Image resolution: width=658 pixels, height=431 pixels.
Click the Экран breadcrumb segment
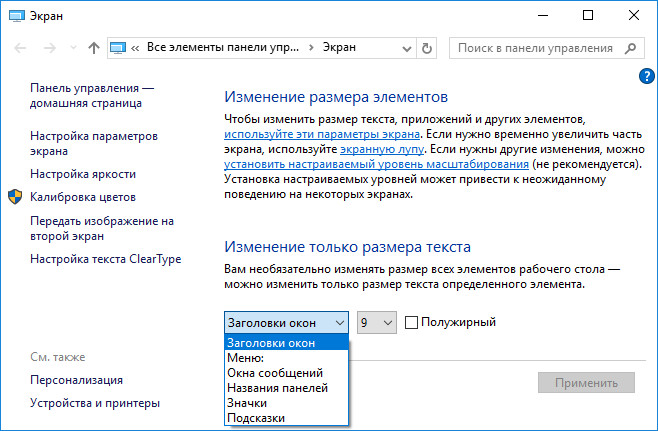point(339,47)
